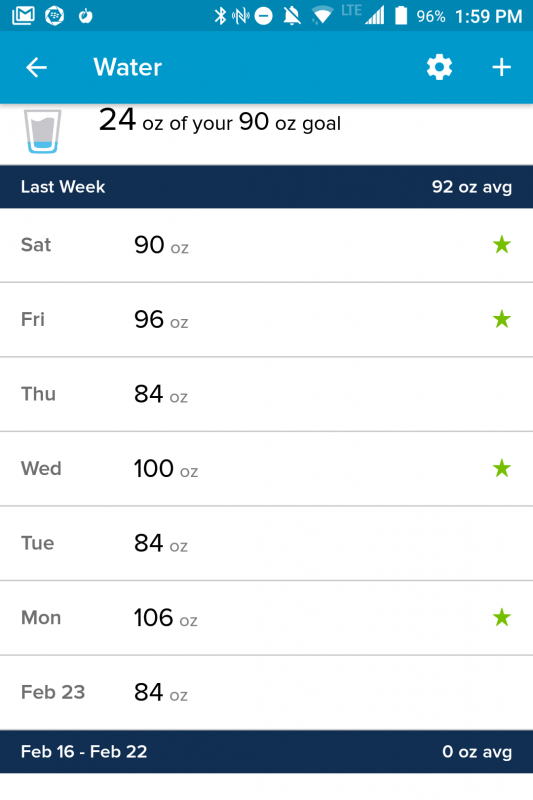Open the Gmail notification icon in status bar
This screenshot has width=533, height=800.
click(23, 16)
